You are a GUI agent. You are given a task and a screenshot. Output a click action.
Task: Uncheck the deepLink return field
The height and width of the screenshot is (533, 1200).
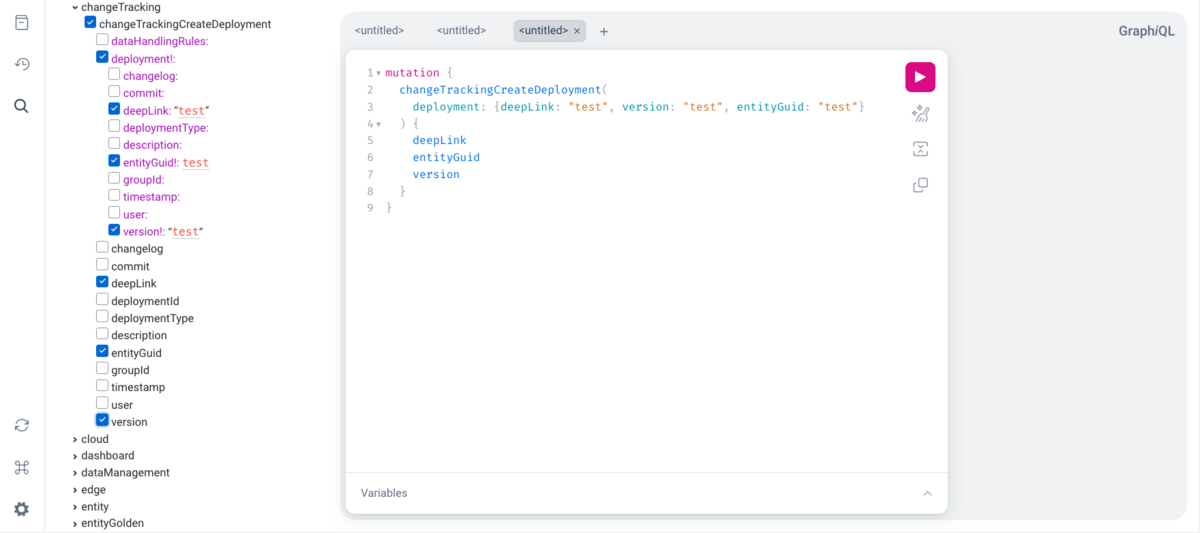tap(102, 282)
